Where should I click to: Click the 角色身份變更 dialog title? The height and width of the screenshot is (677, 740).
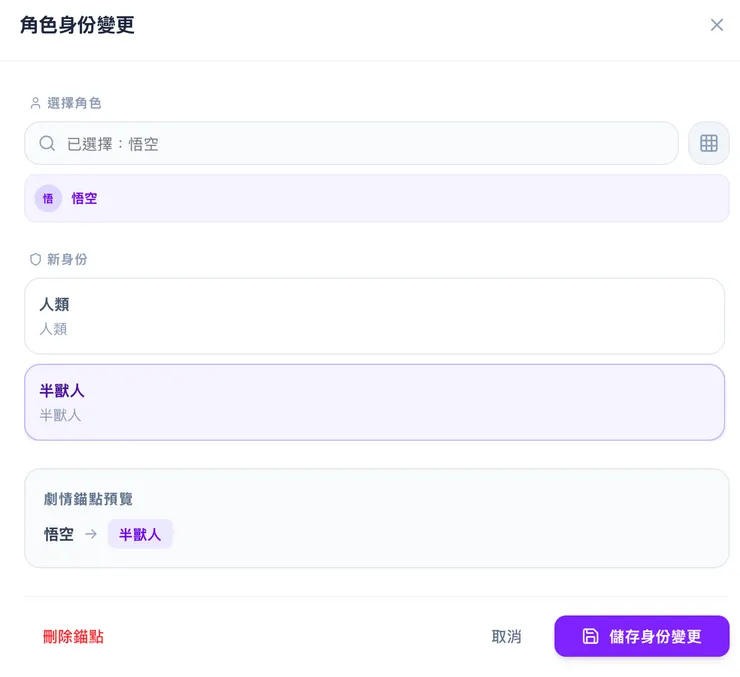click(77, 25)
